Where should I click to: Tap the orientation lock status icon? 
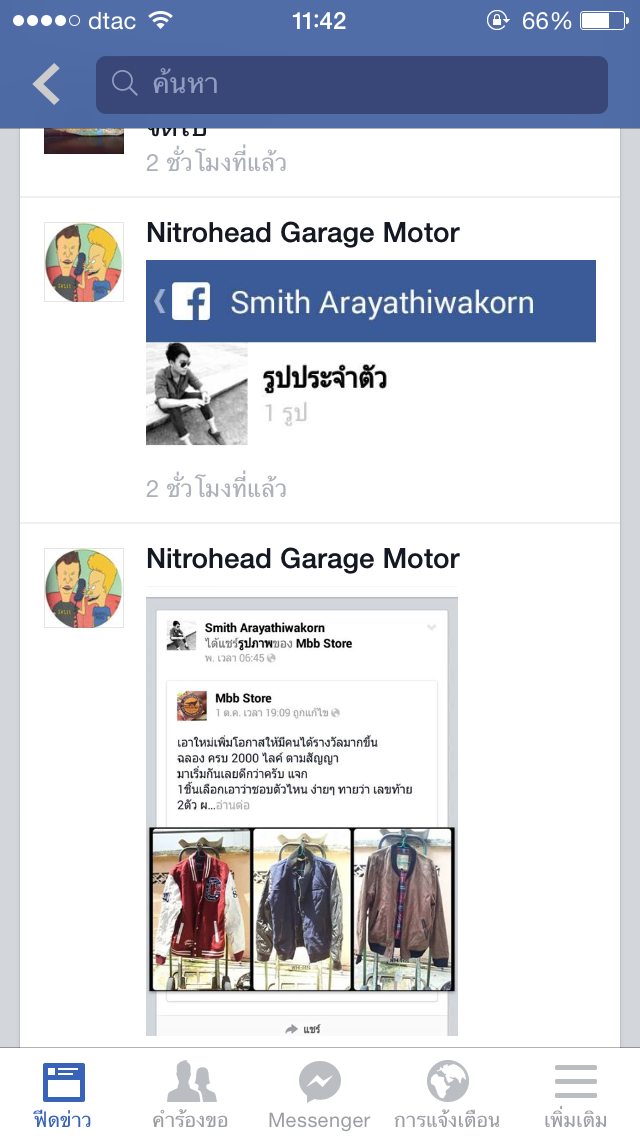[x=498, y=20]
